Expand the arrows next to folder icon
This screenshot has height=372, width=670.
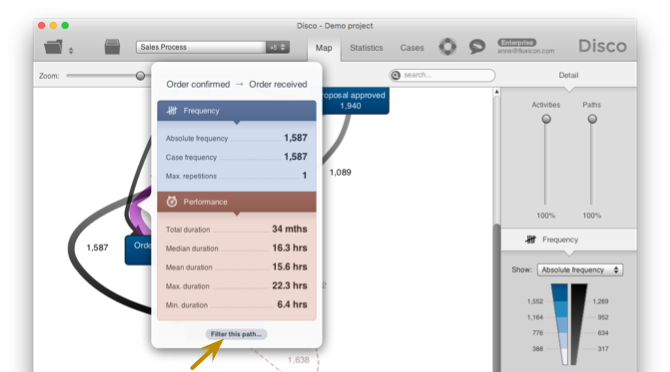tap(71, 50)
